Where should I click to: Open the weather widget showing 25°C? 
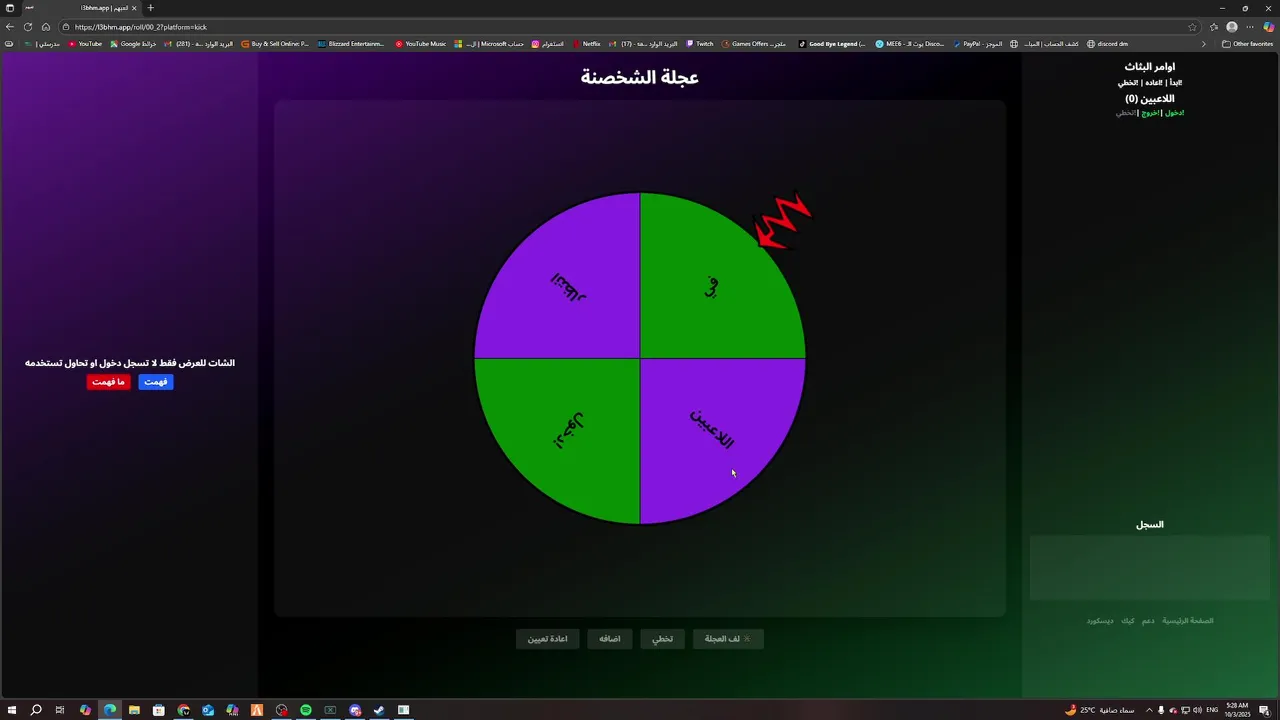coord(1099,710)
